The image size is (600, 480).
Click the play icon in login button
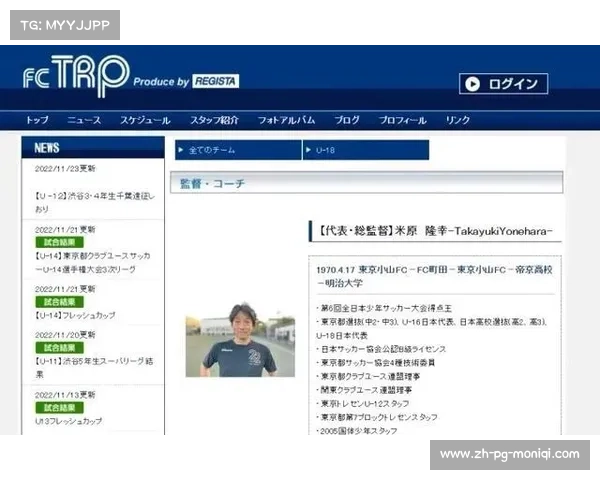point(473,84)
